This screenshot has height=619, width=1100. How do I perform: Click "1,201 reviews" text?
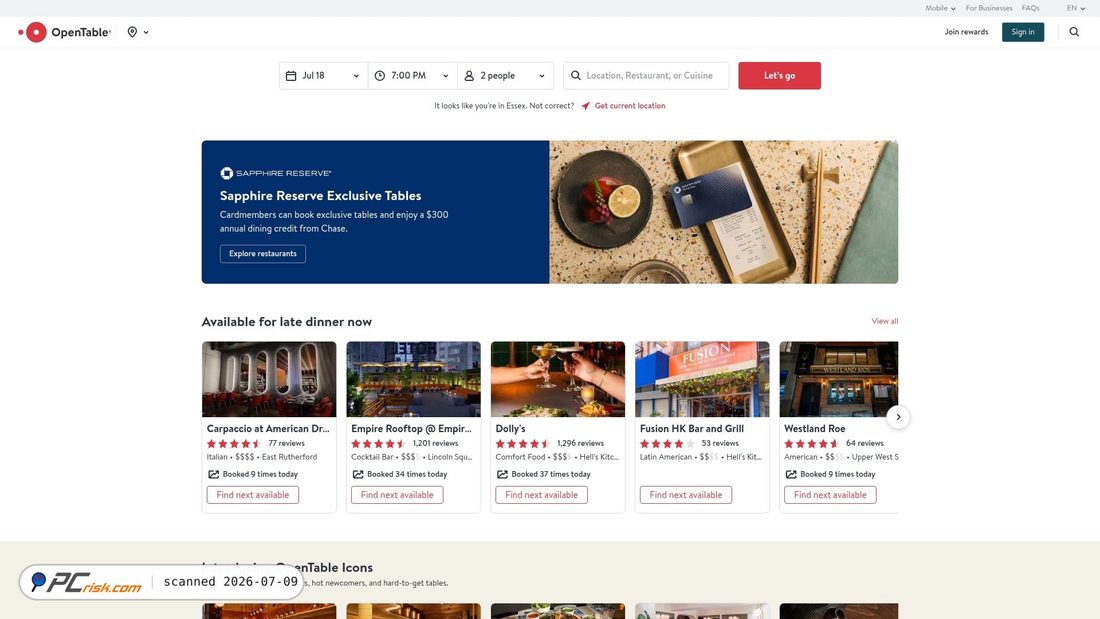click(435, 444)
